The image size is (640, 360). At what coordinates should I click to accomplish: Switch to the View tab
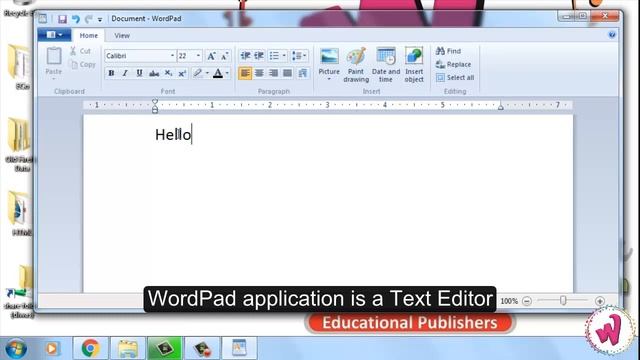pyautogui.click(x=122, y=36)
